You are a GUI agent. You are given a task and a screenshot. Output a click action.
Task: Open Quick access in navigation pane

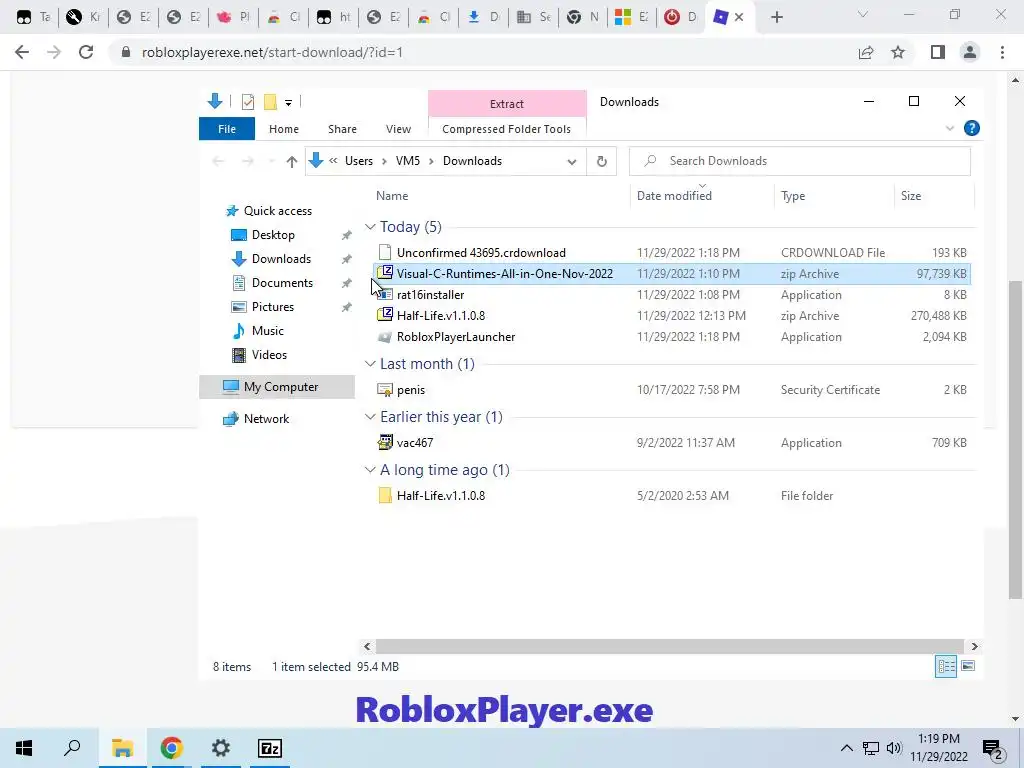(278, 211)
